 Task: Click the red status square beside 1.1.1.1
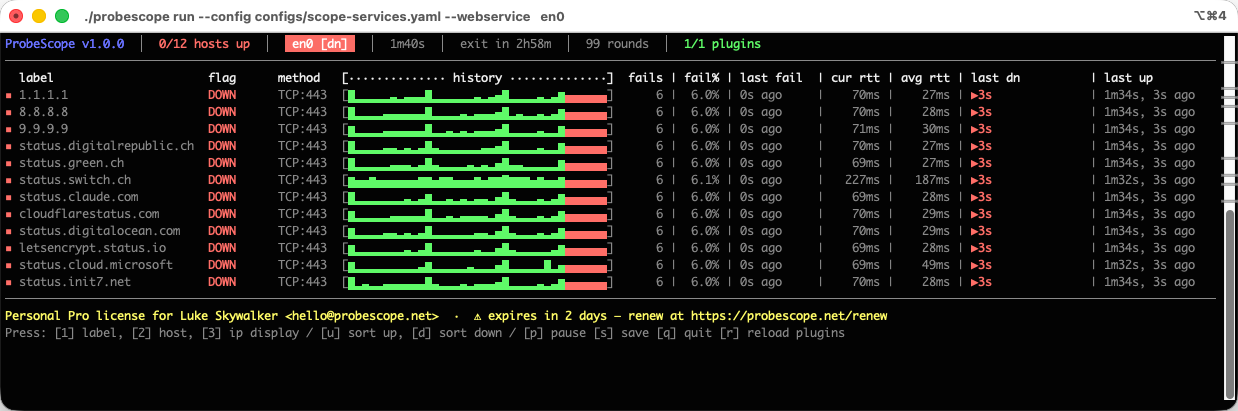(8, 95)
